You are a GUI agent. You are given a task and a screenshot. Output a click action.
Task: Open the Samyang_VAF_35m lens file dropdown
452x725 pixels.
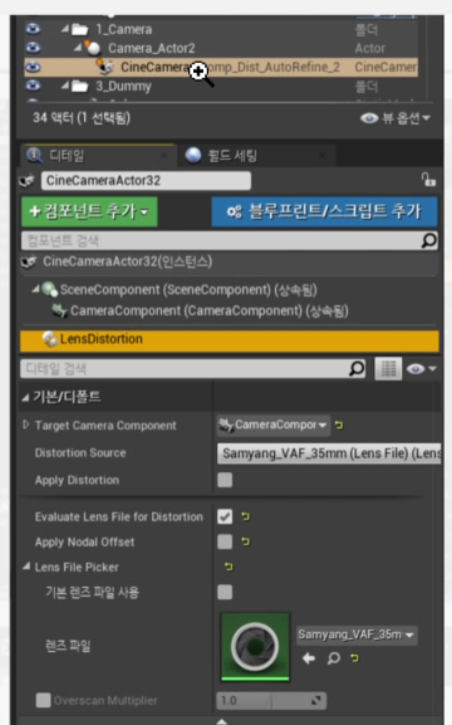click(x=356, y=635)
